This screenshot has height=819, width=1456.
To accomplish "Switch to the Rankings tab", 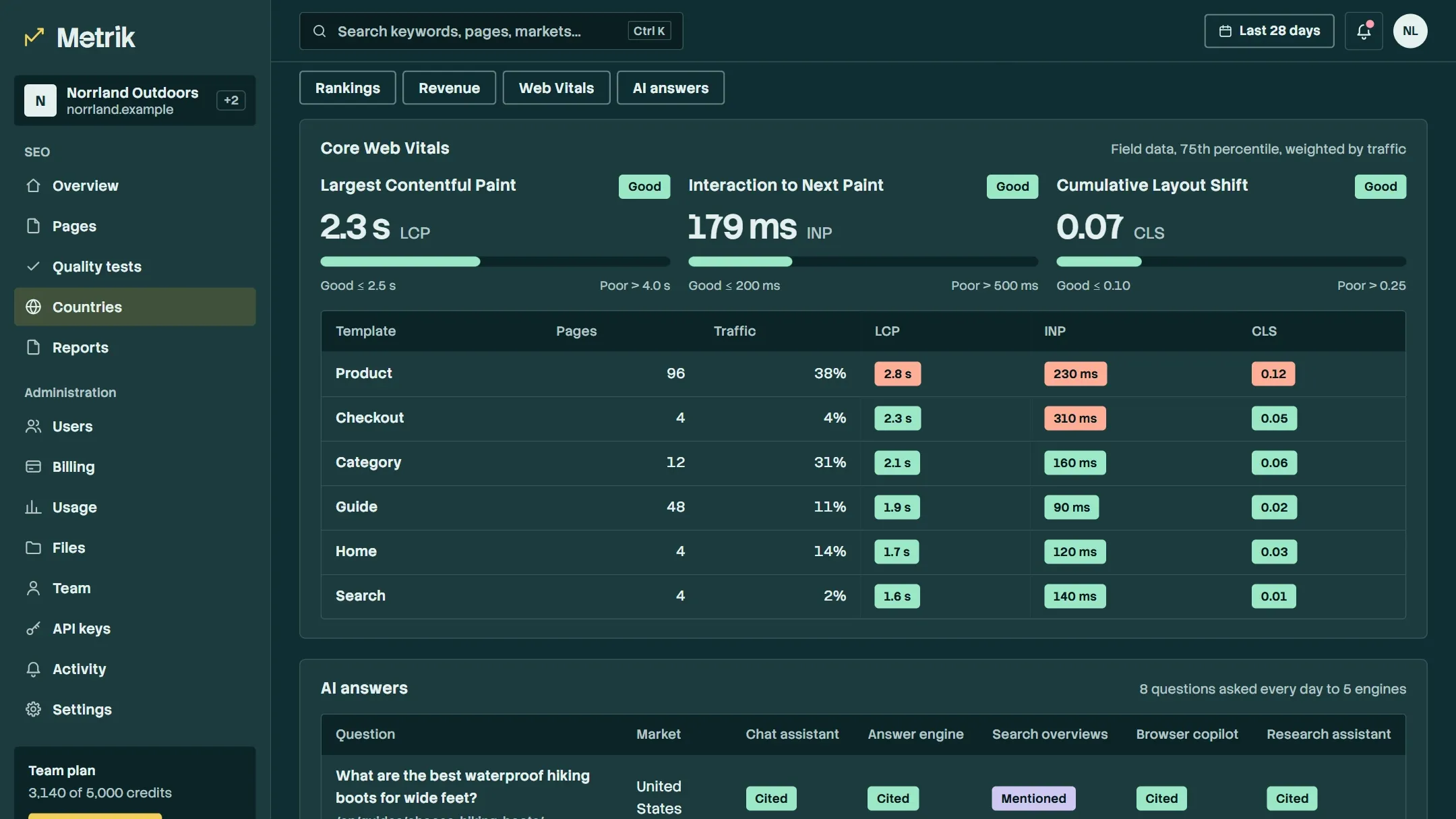I will (347, 88).
